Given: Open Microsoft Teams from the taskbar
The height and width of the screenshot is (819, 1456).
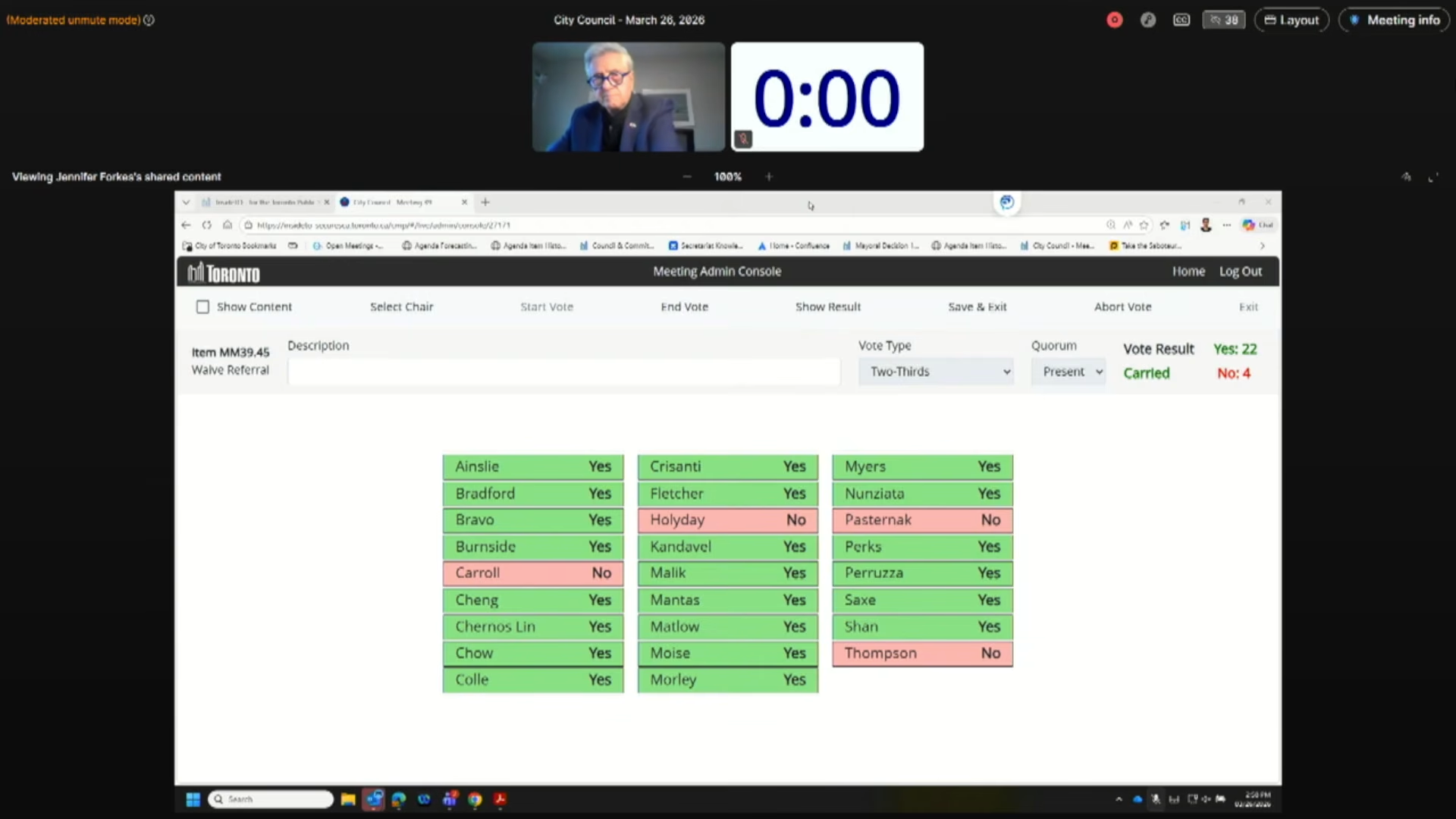Looking at the screenshot, I should click(450, 799).
